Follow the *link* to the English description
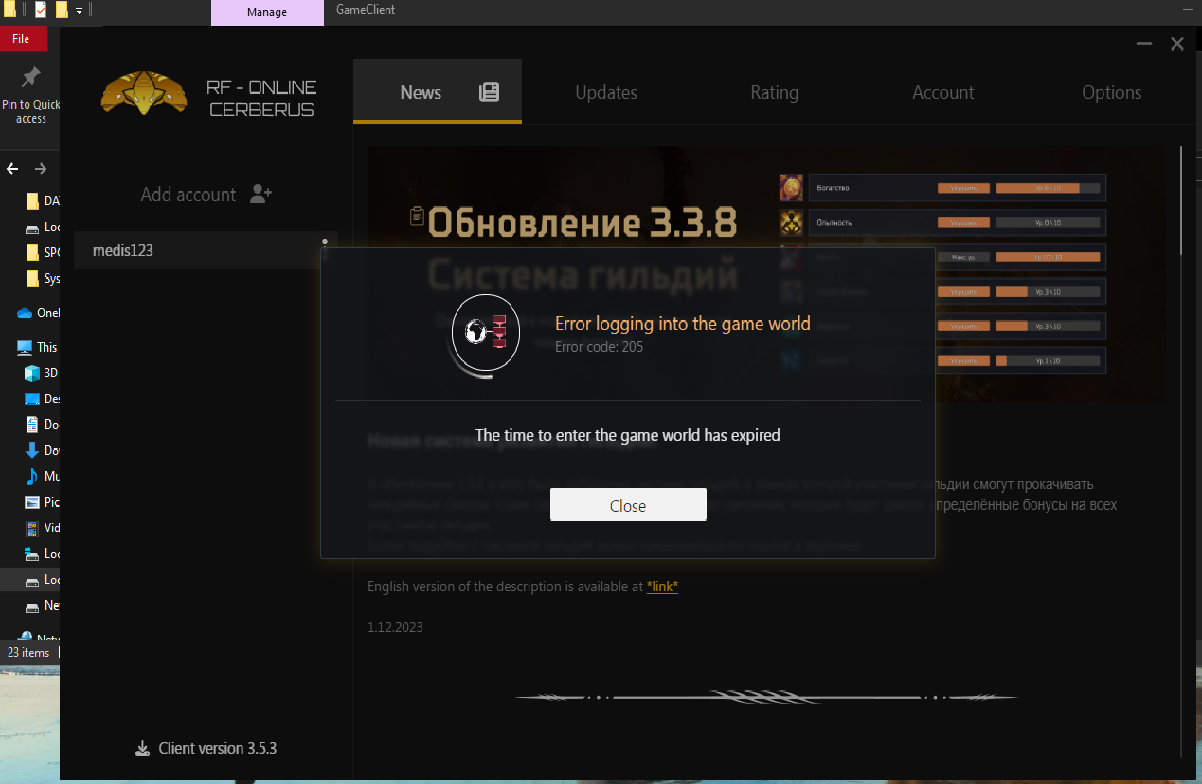Image resolution: width=1202 pixels, height=784 pixels. [x=662, y=587]
